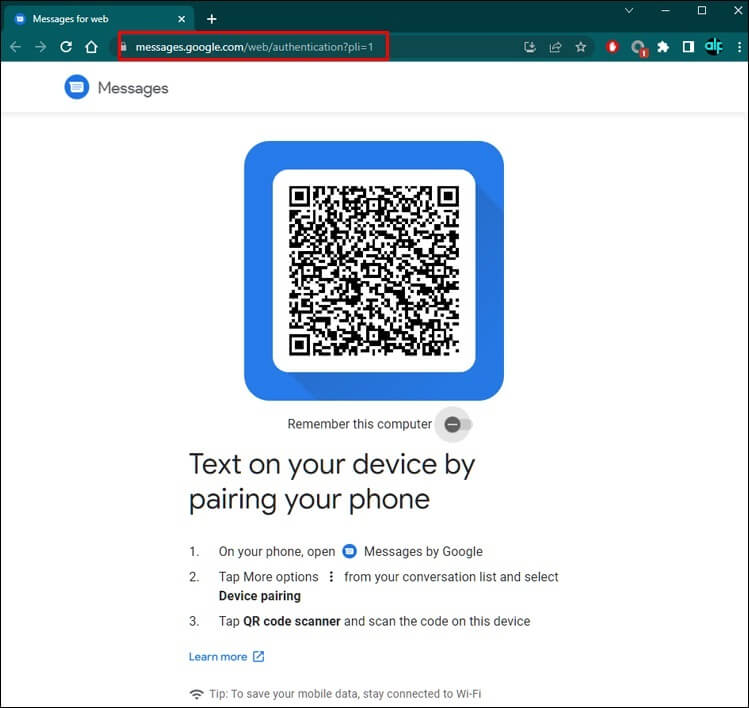This screenshot has height=708, width=749.
Task: Go to the browser home page
Action: point(91,47)
